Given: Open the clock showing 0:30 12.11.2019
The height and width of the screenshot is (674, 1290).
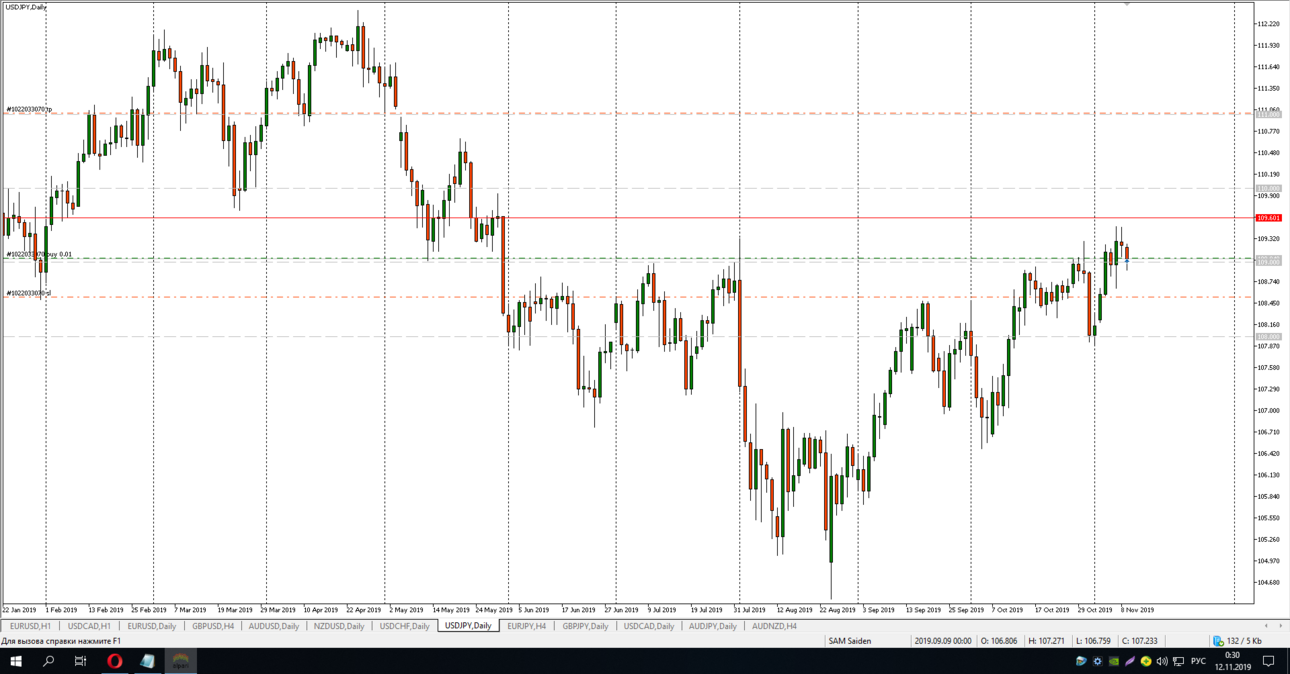Looking at the screenshot, I should [1232, 661].
